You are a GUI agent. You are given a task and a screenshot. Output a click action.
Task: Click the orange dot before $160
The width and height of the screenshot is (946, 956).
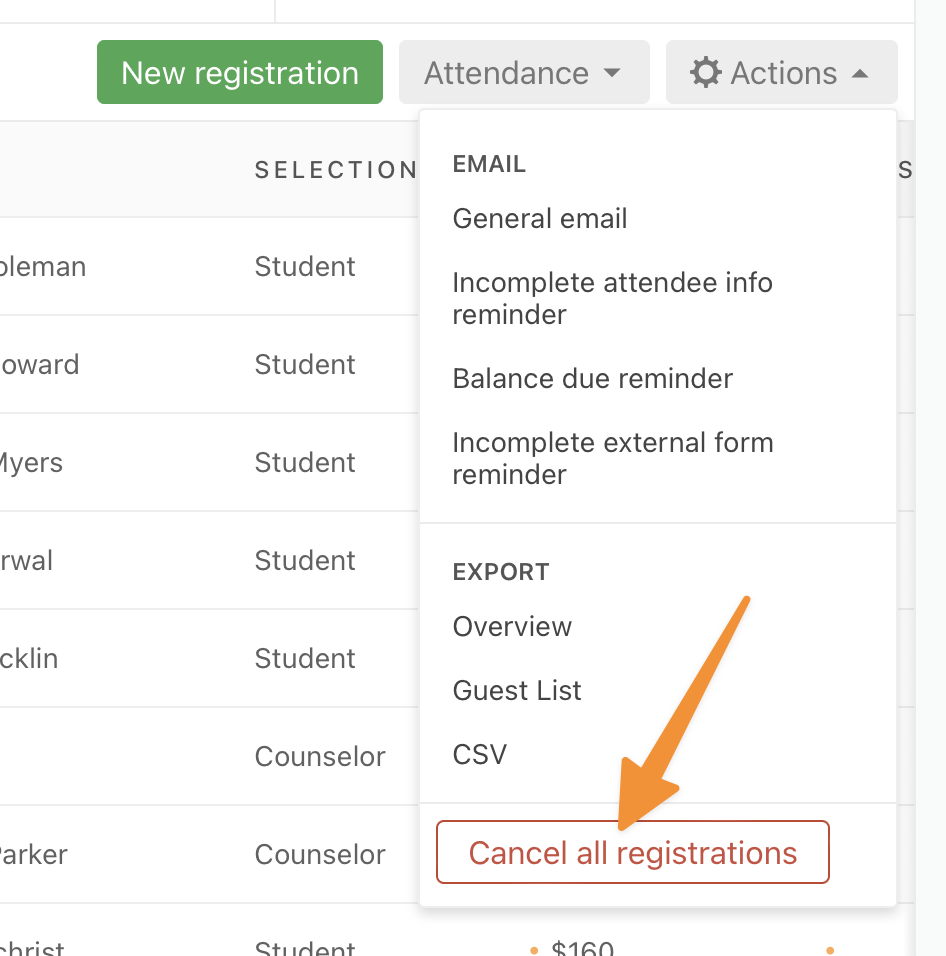click(534, 950)
